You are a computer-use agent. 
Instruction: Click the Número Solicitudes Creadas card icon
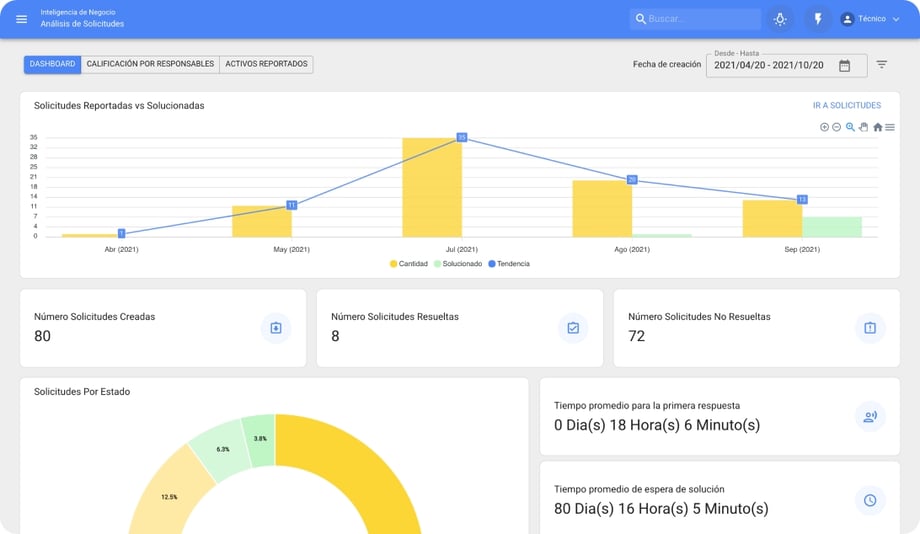click(x=276, y=328)
